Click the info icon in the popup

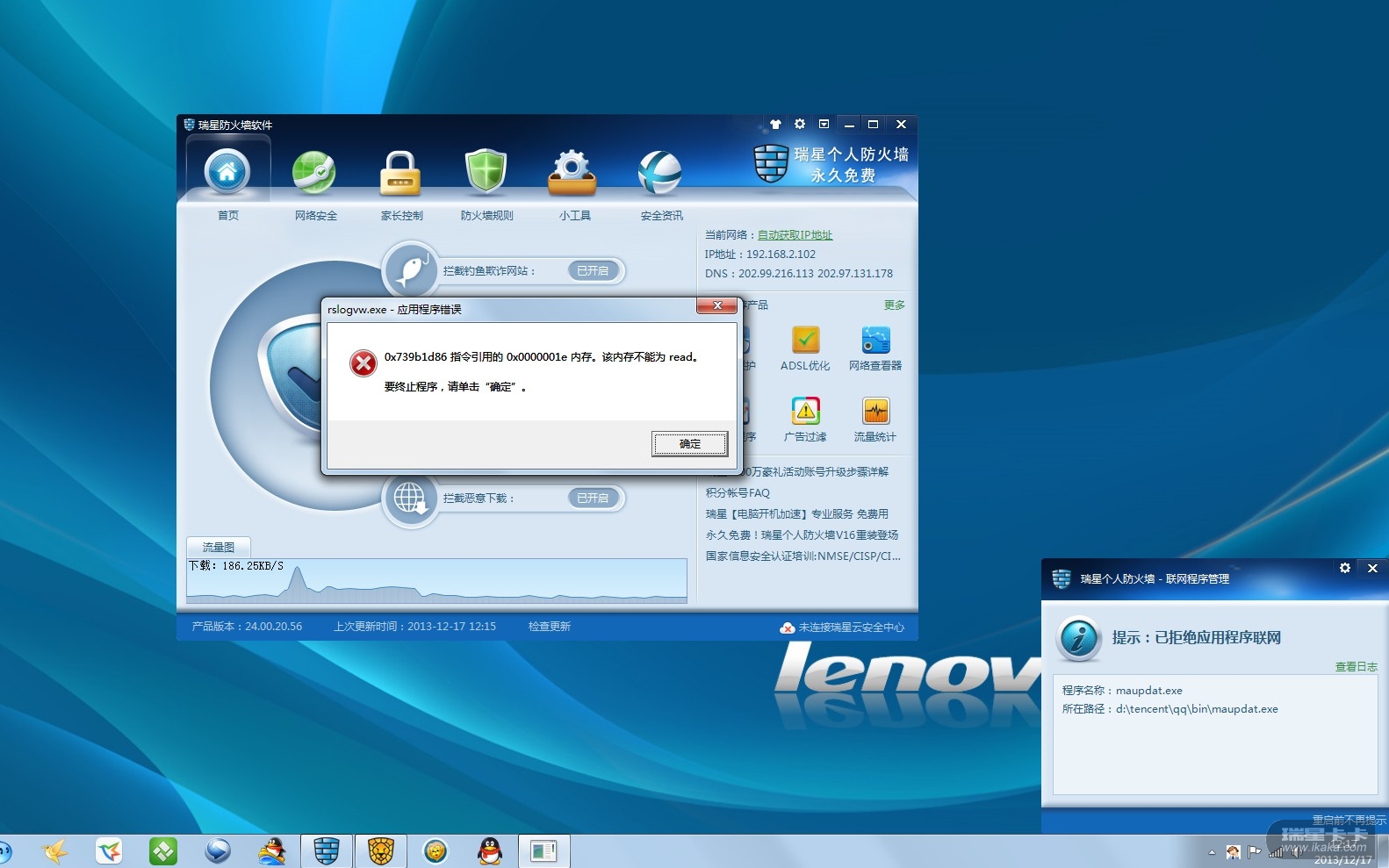click(x=1079, y=638)
